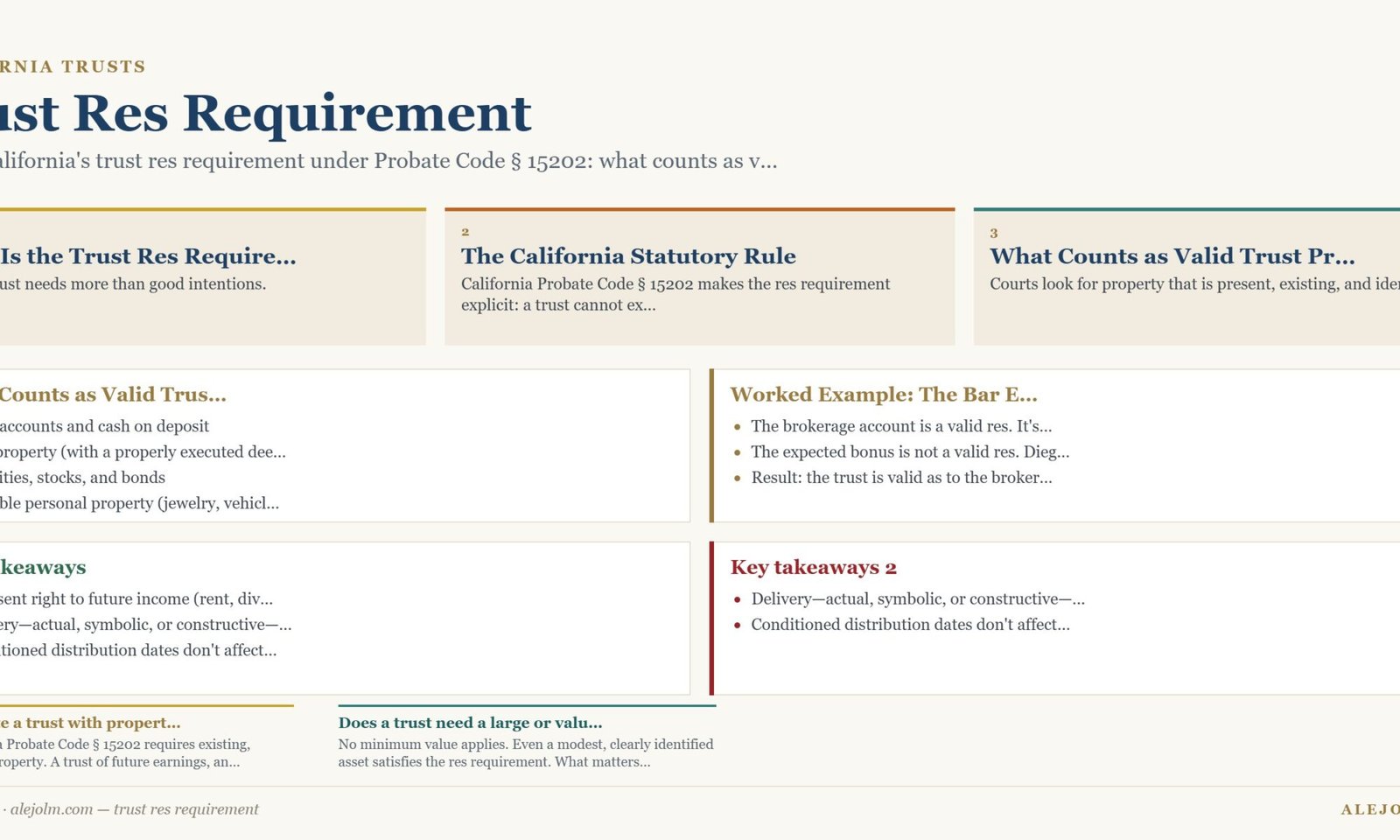The height and width of the screenshot is (840, 1400).
Task: Click the subtitle mentioning Probate Code § 15202
Action: tap(388, 161)
